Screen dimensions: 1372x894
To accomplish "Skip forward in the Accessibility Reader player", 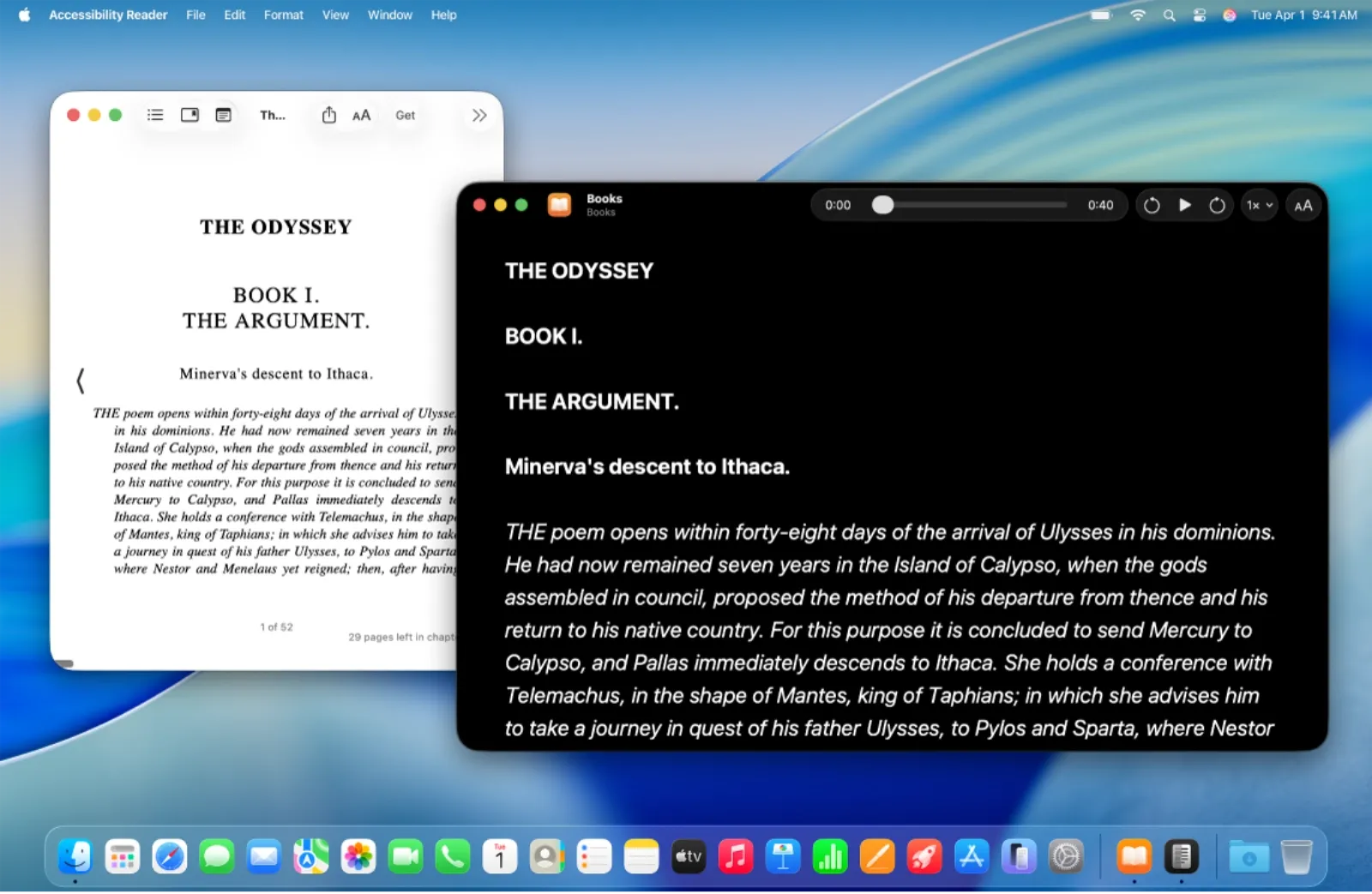I will [x=1217, y=205].
